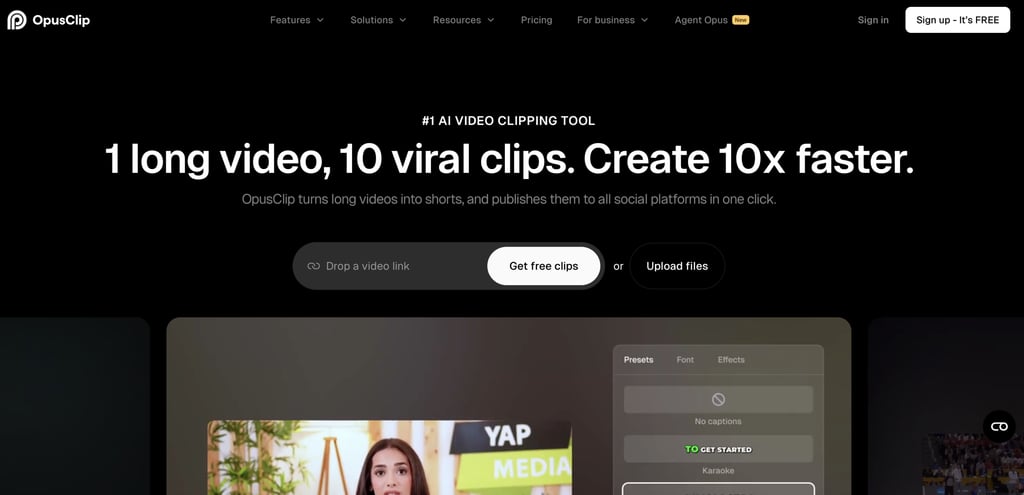Screen dimensions: 1024x495
Task: Switch to the Presets tab
Action: (638, 360)
